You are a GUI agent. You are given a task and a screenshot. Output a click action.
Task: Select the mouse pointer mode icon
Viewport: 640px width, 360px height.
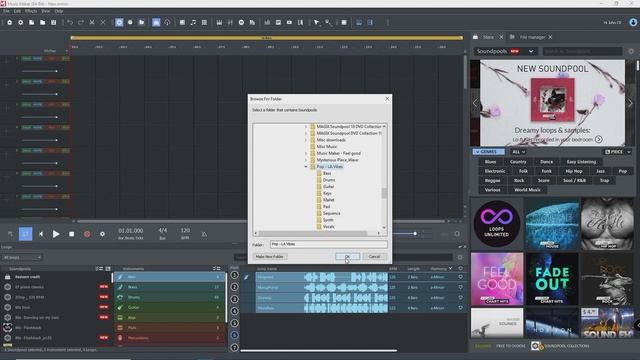[316, 22]
